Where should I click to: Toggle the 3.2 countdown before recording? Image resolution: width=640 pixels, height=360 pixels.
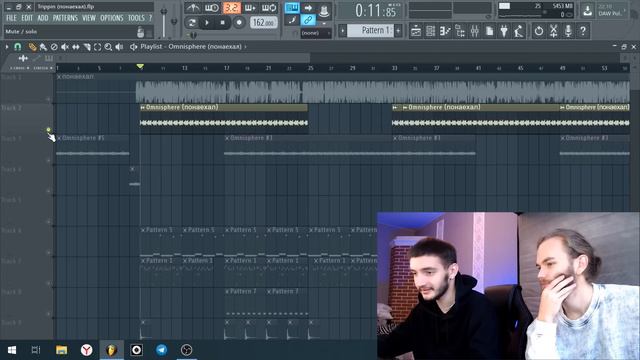[231, 7]
